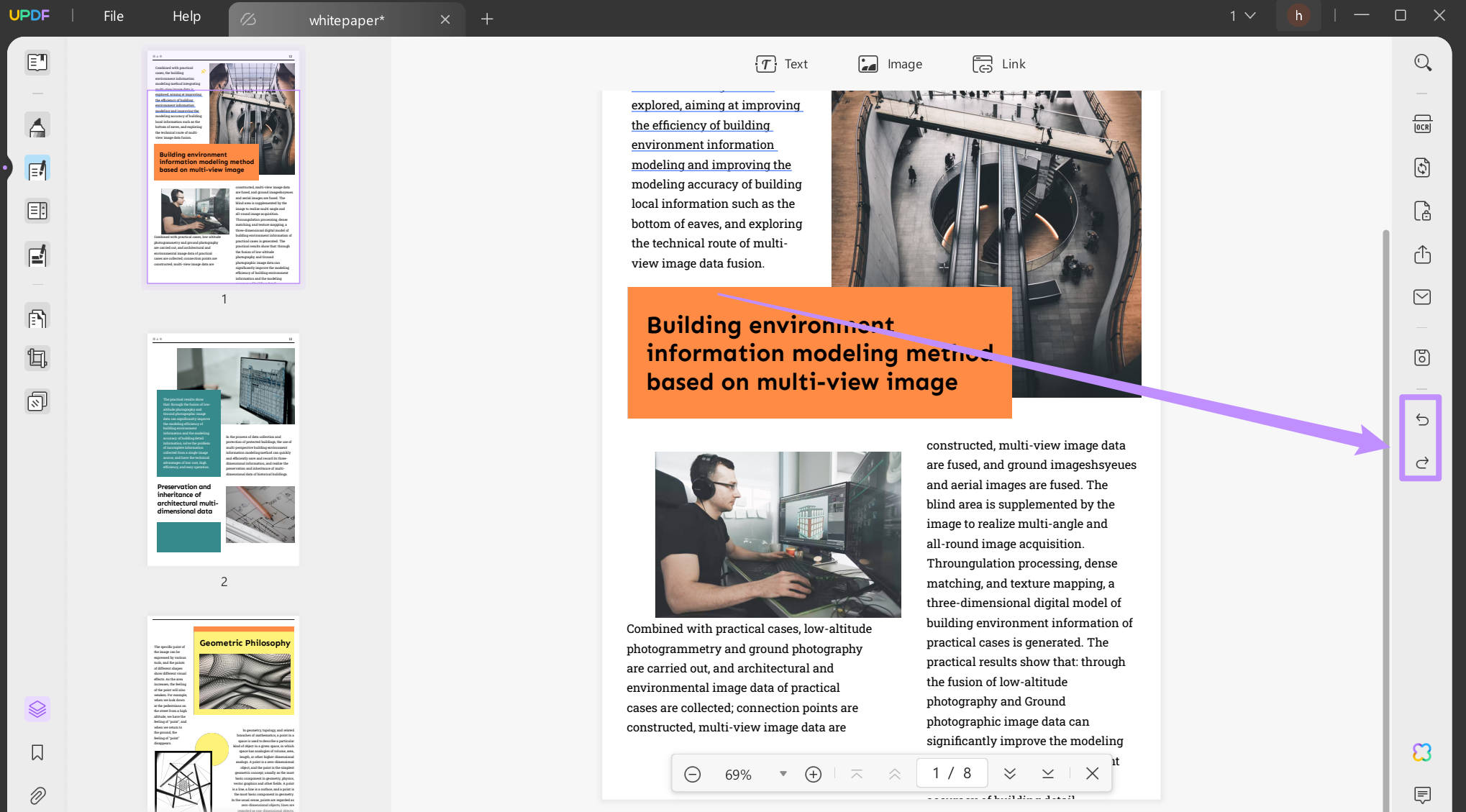Viewport: 1466px width, 812px height.
Task: Select page 1 thumbnail
Action: (224, 167)
